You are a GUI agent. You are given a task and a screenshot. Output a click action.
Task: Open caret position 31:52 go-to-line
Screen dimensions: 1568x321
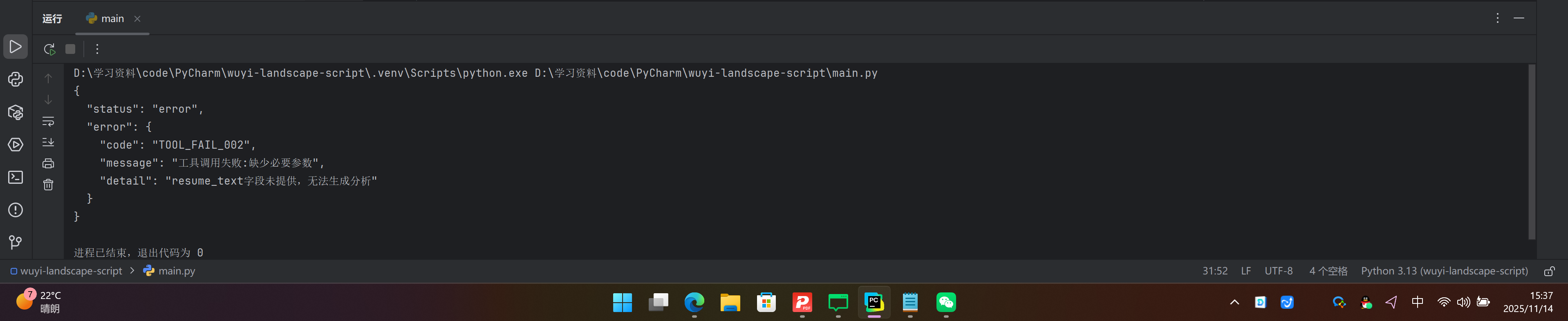click(x=1215, y=271)
